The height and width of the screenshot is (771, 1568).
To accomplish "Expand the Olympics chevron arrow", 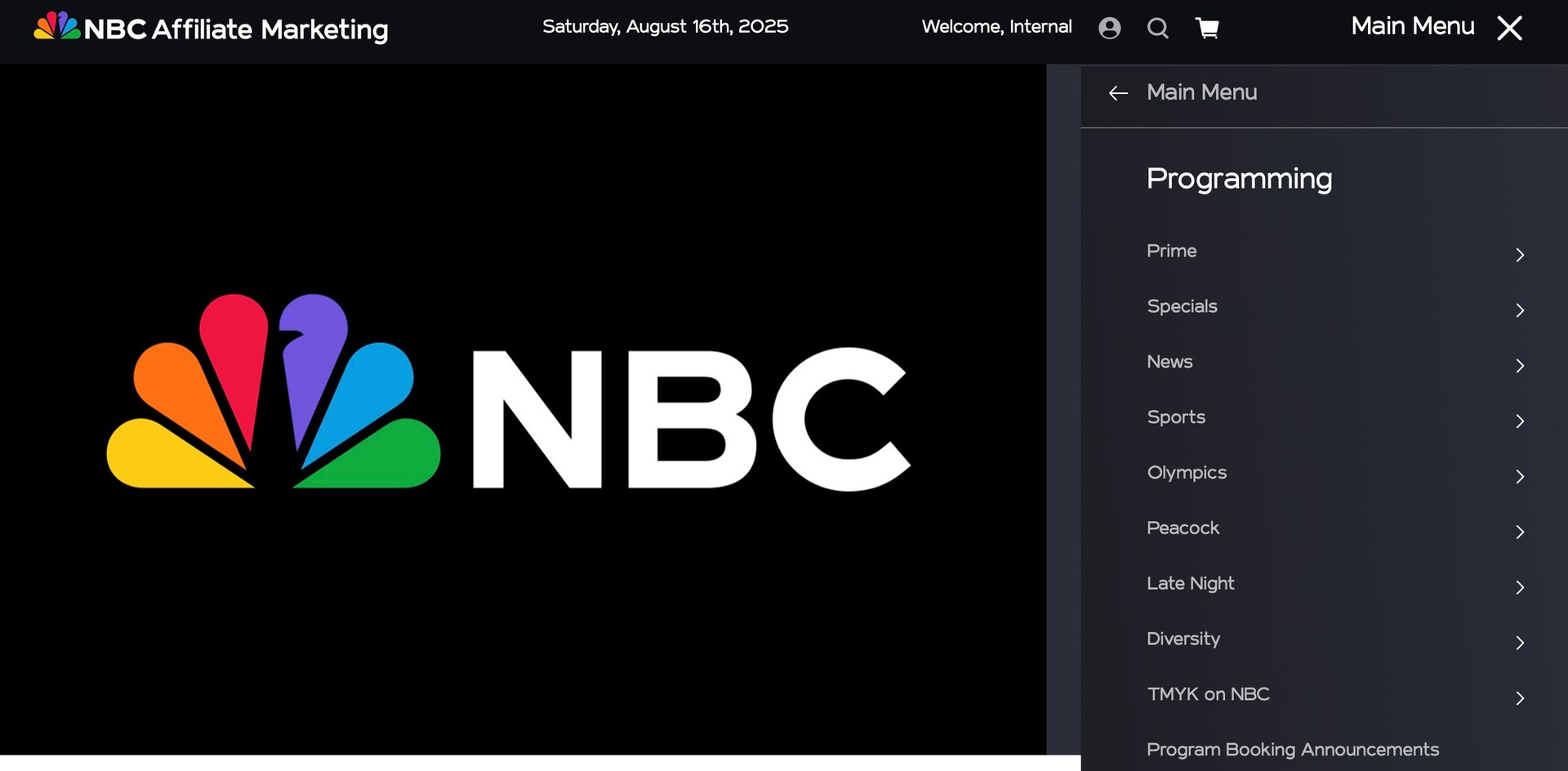I will click(x=1520, y=476).
